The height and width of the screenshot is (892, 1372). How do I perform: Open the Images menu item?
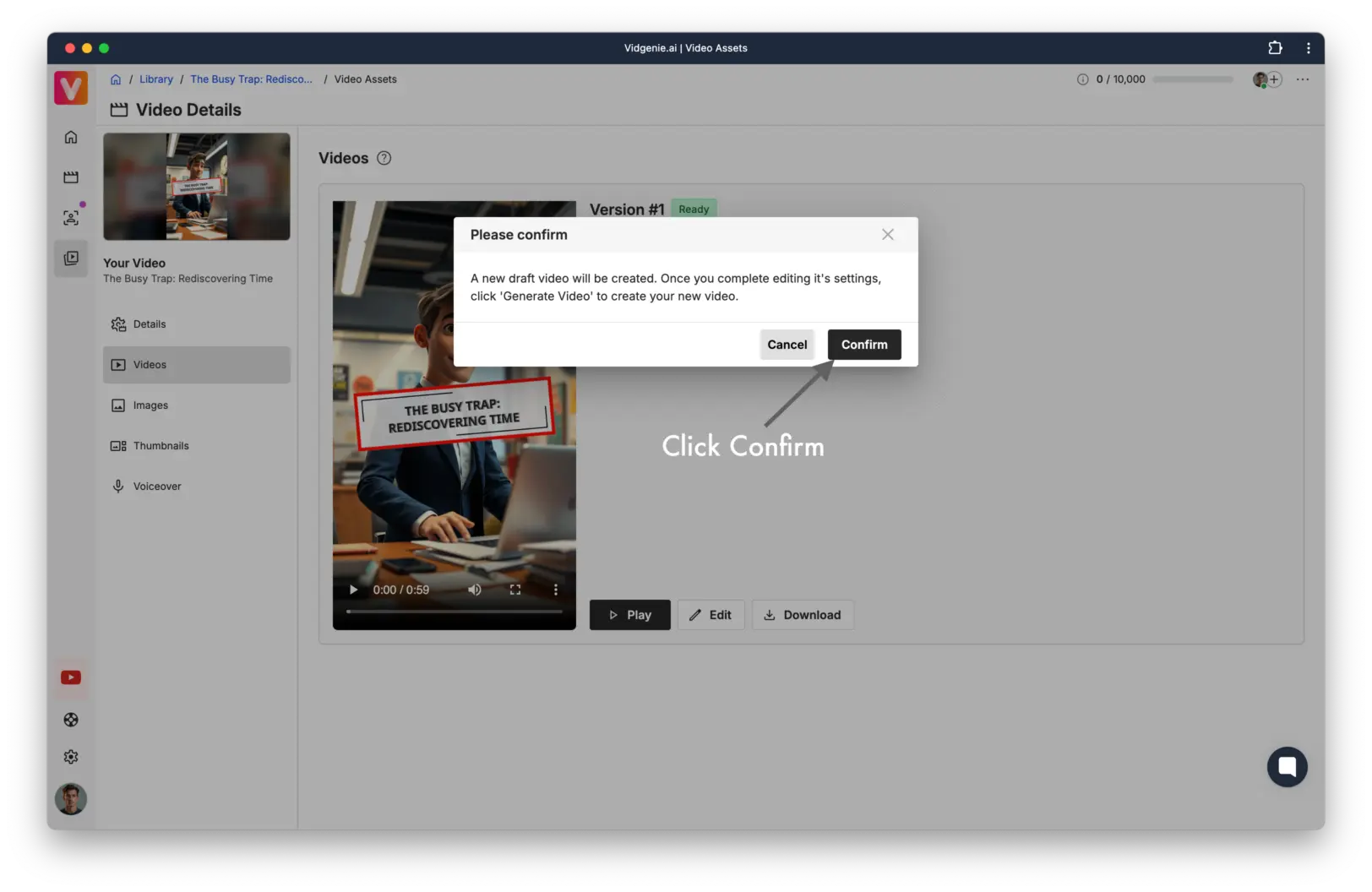[197, 405]
